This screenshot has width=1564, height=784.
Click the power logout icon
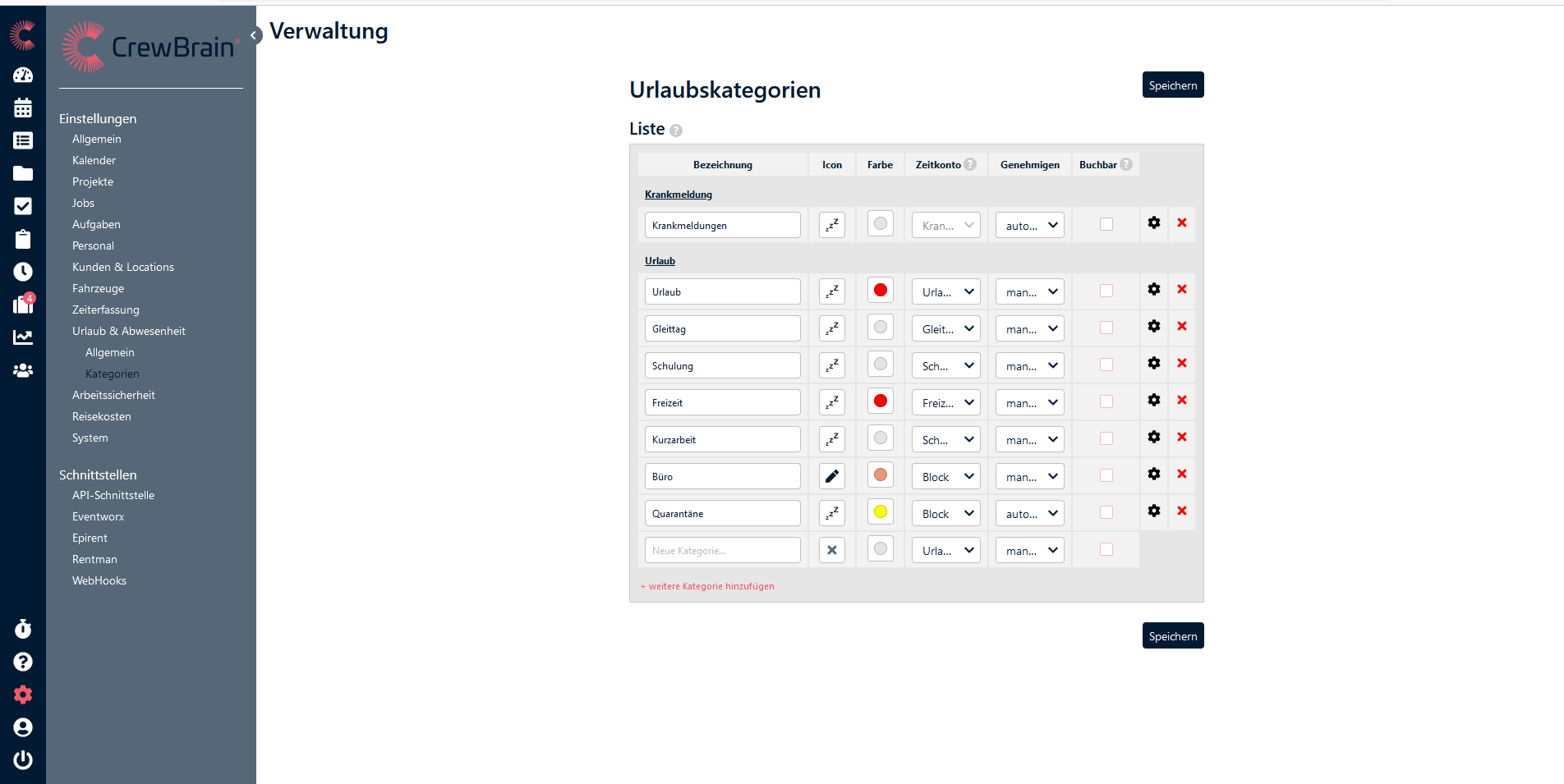tap(23, 759)
